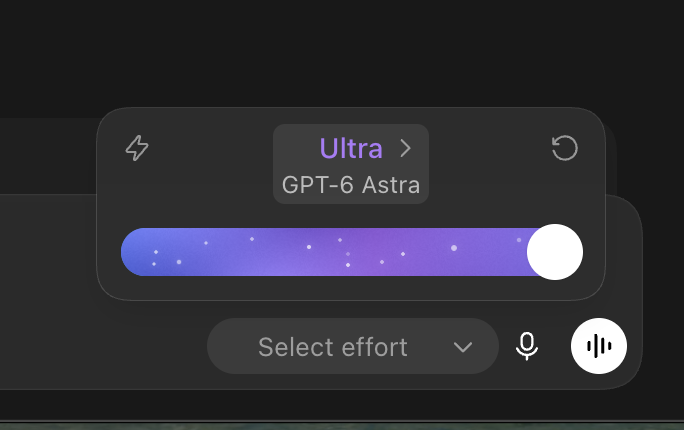Image resolution: width=684 pixels, height=430 pixels.
Task: Click the purple Ultra label
Action: 351,148
